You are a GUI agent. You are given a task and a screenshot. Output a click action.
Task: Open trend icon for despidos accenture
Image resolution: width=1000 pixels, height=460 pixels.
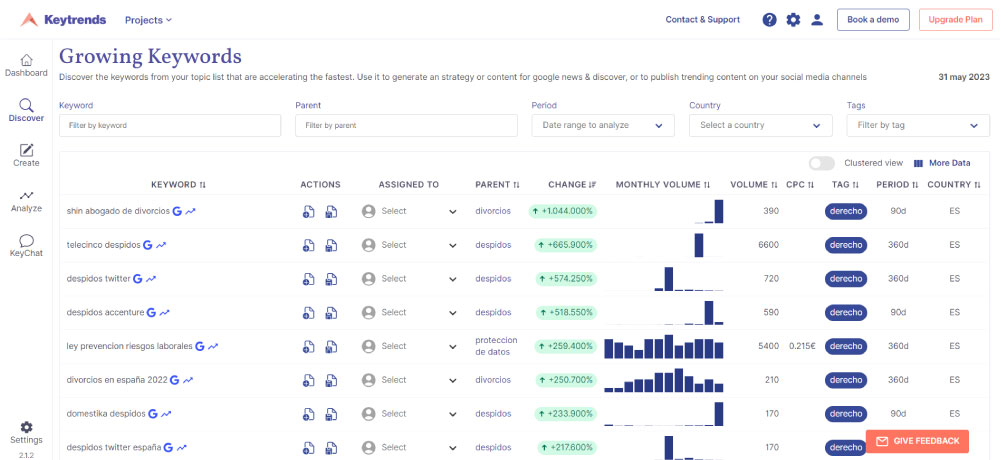tap(165, 313)
